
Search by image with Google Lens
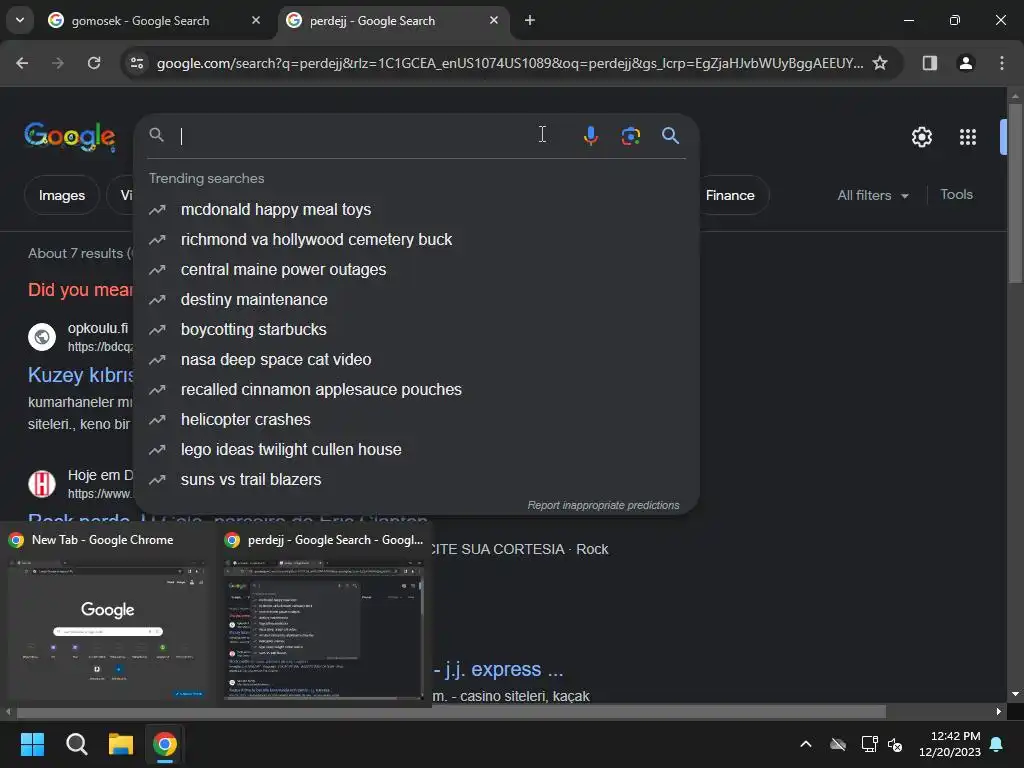[630, 135]
